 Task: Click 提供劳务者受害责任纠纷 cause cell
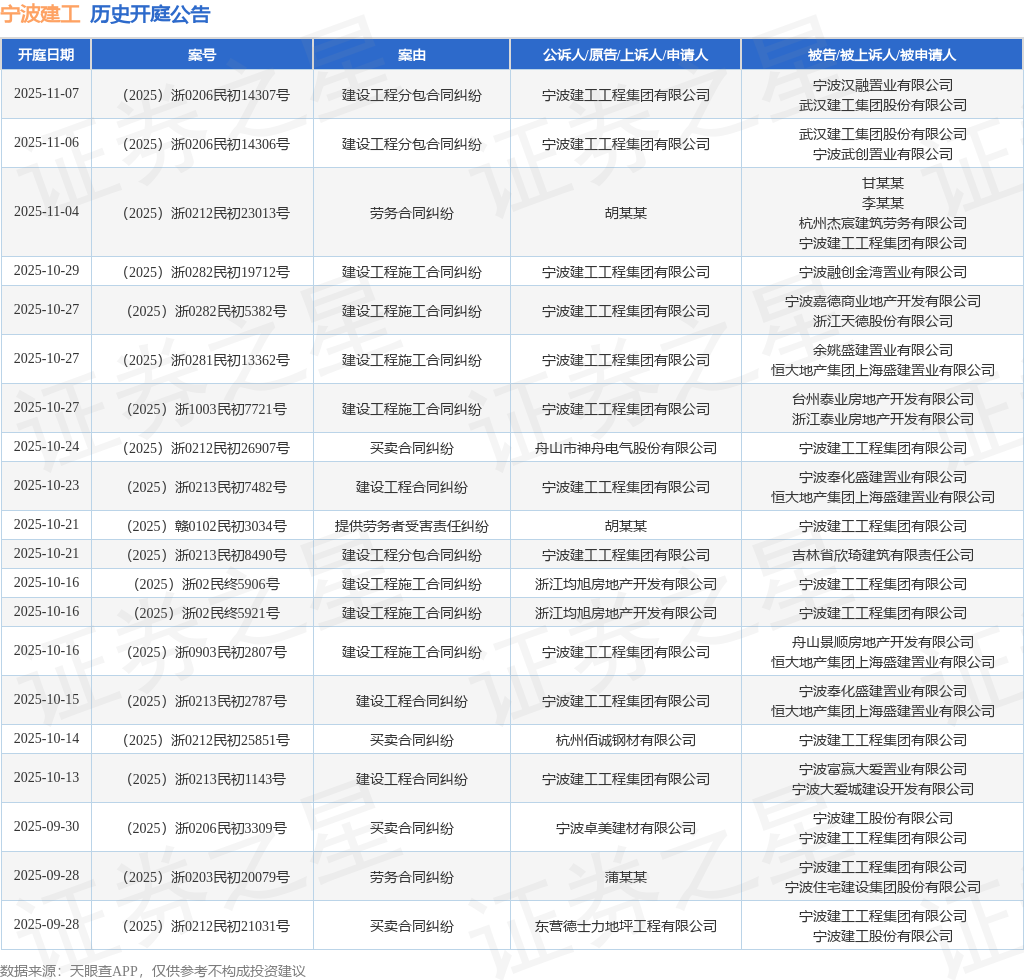[411, 526]
